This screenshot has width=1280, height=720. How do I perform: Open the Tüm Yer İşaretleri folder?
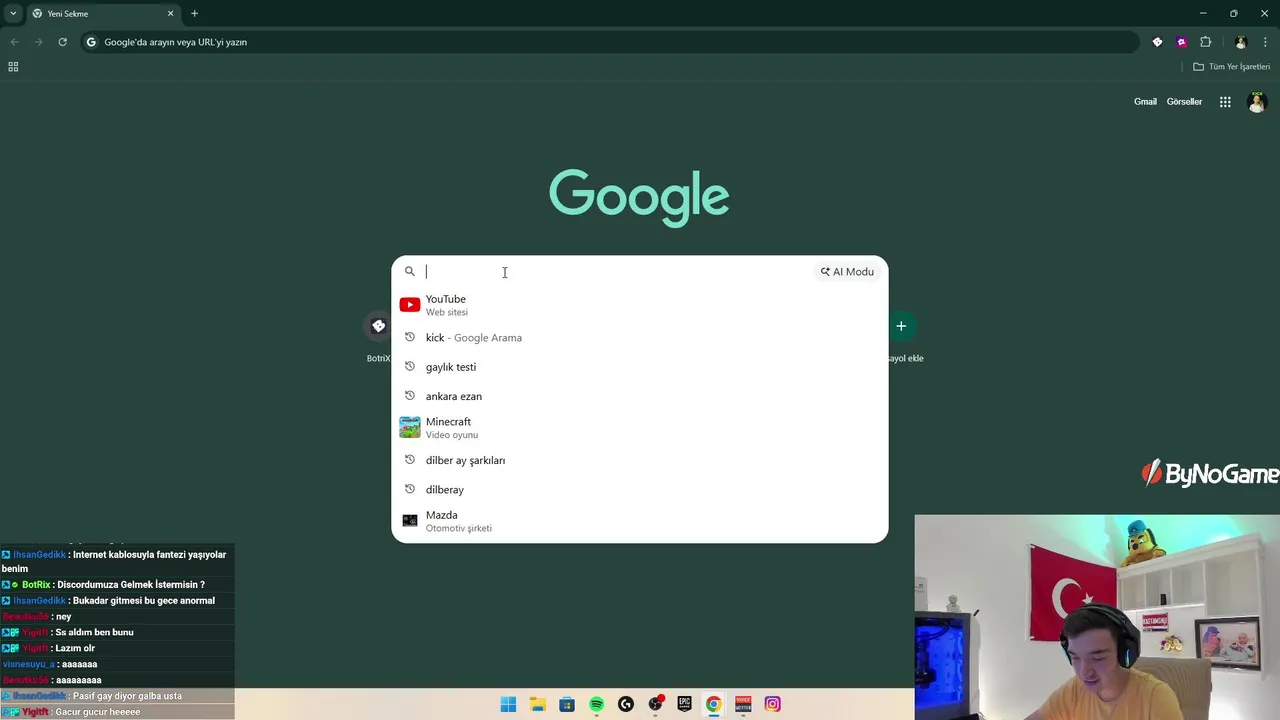pos(1231,67)
